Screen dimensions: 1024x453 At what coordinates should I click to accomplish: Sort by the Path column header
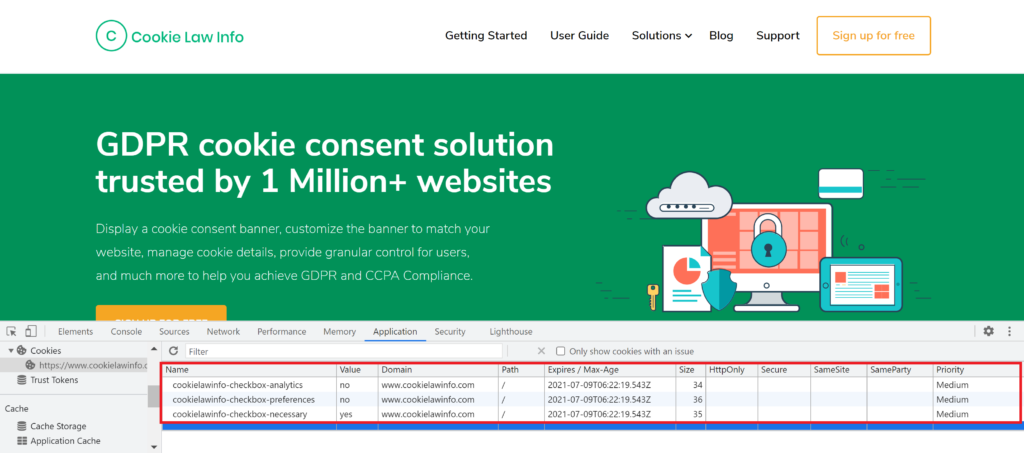[521, 370]
